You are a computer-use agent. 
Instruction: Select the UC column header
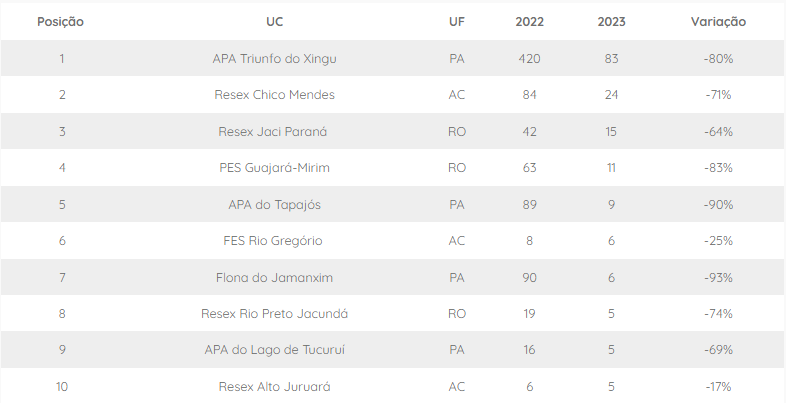[x=275, y=22]
